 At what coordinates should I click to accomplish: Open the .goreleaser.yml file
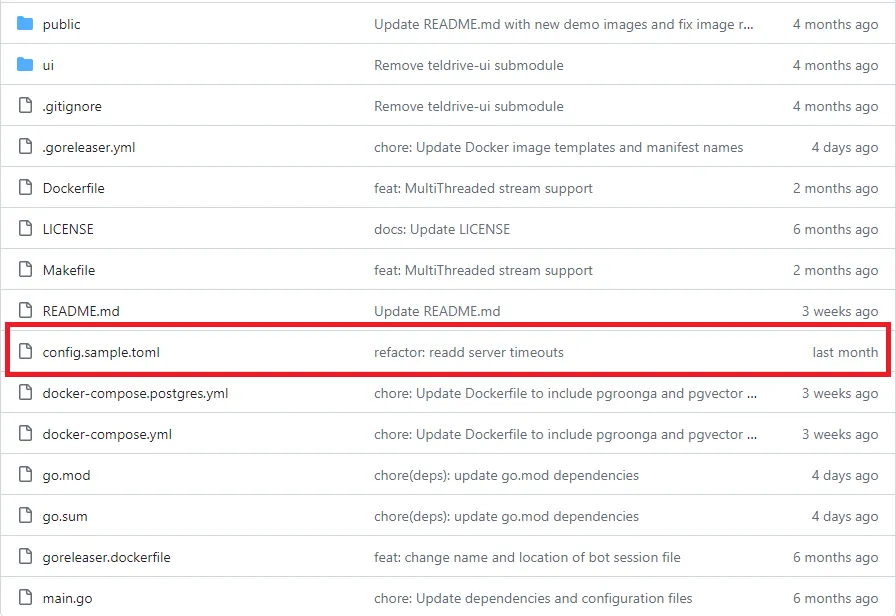(x=89, y=147)
